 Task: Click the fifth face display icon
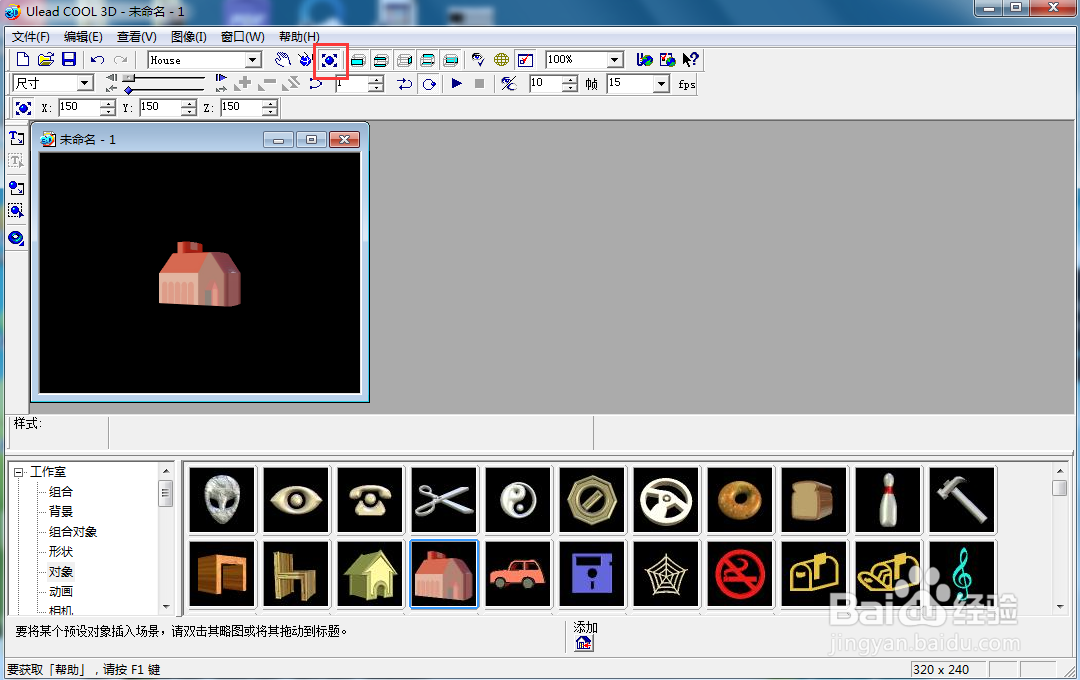pos(451,60)
